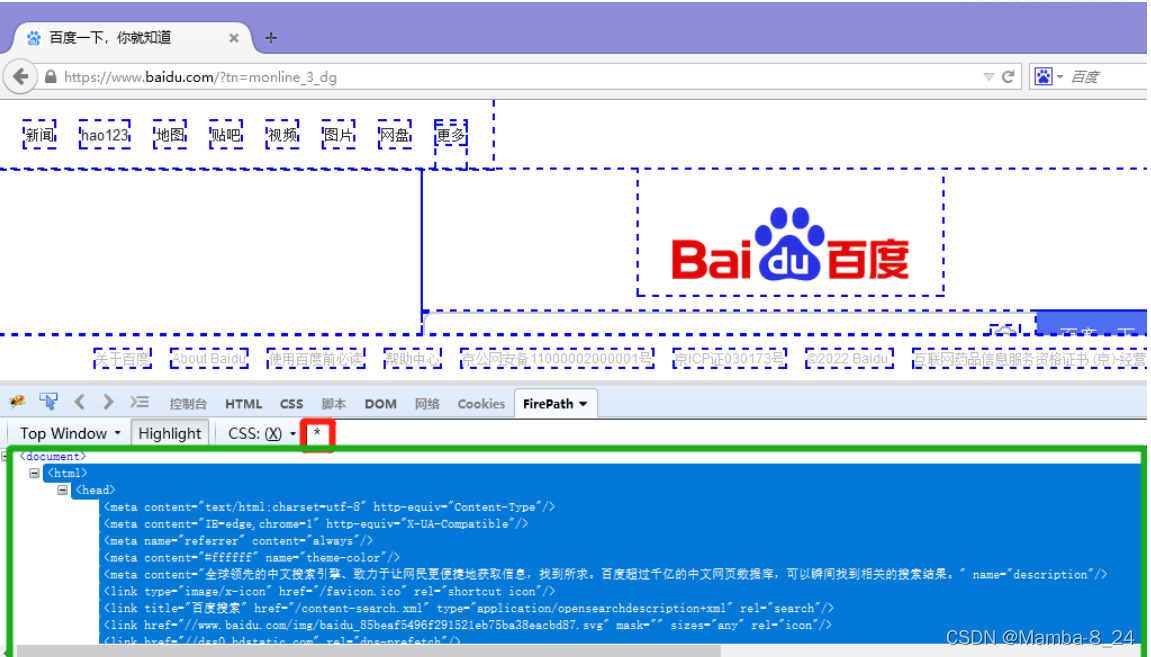Click the 关于百度 footer link
The width and height of the screenshot is (1151, 657).
pyautogui.click(x=123, y=358)
